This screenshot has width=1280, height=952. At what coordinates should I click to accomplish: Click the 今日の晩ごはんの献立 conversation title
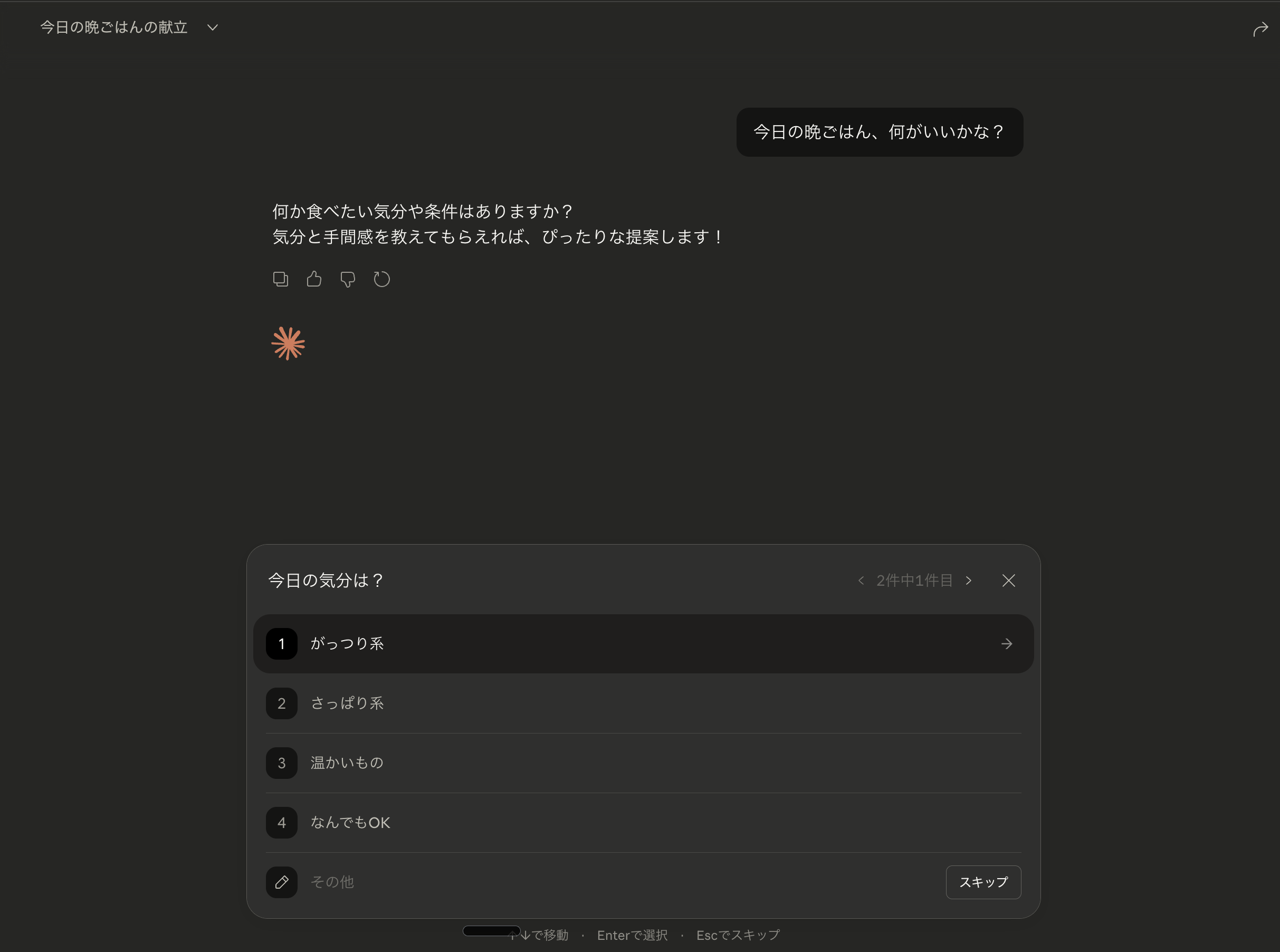[114, 27]
